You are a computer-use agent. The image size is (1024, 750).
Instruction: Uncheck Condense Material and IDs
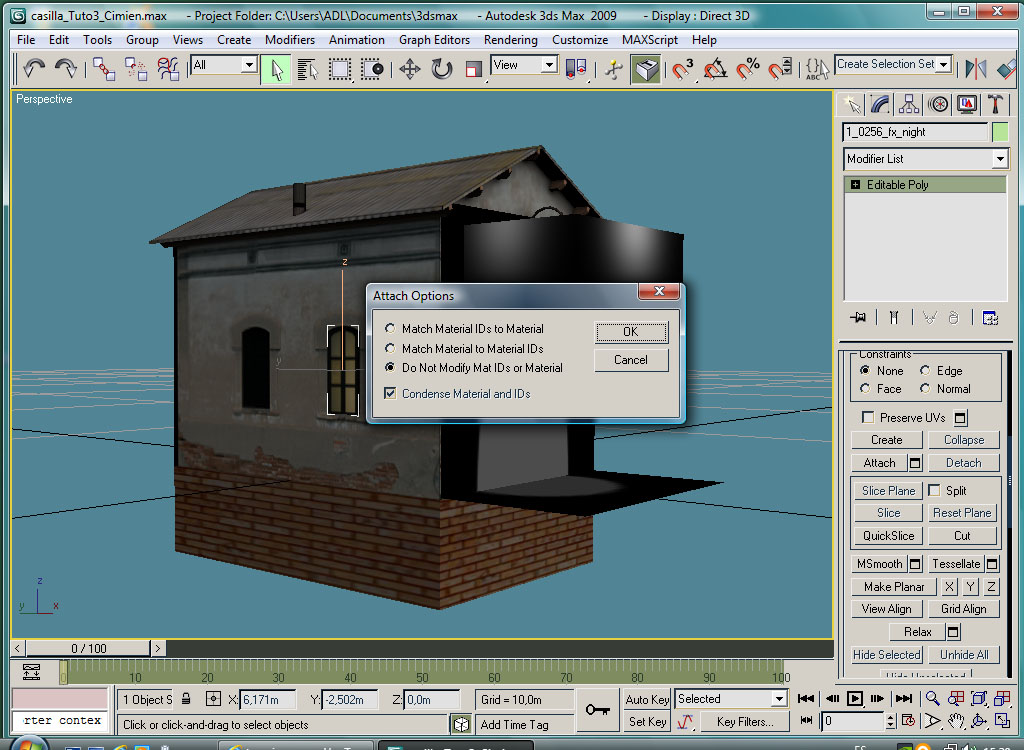(x=390, y=394)
